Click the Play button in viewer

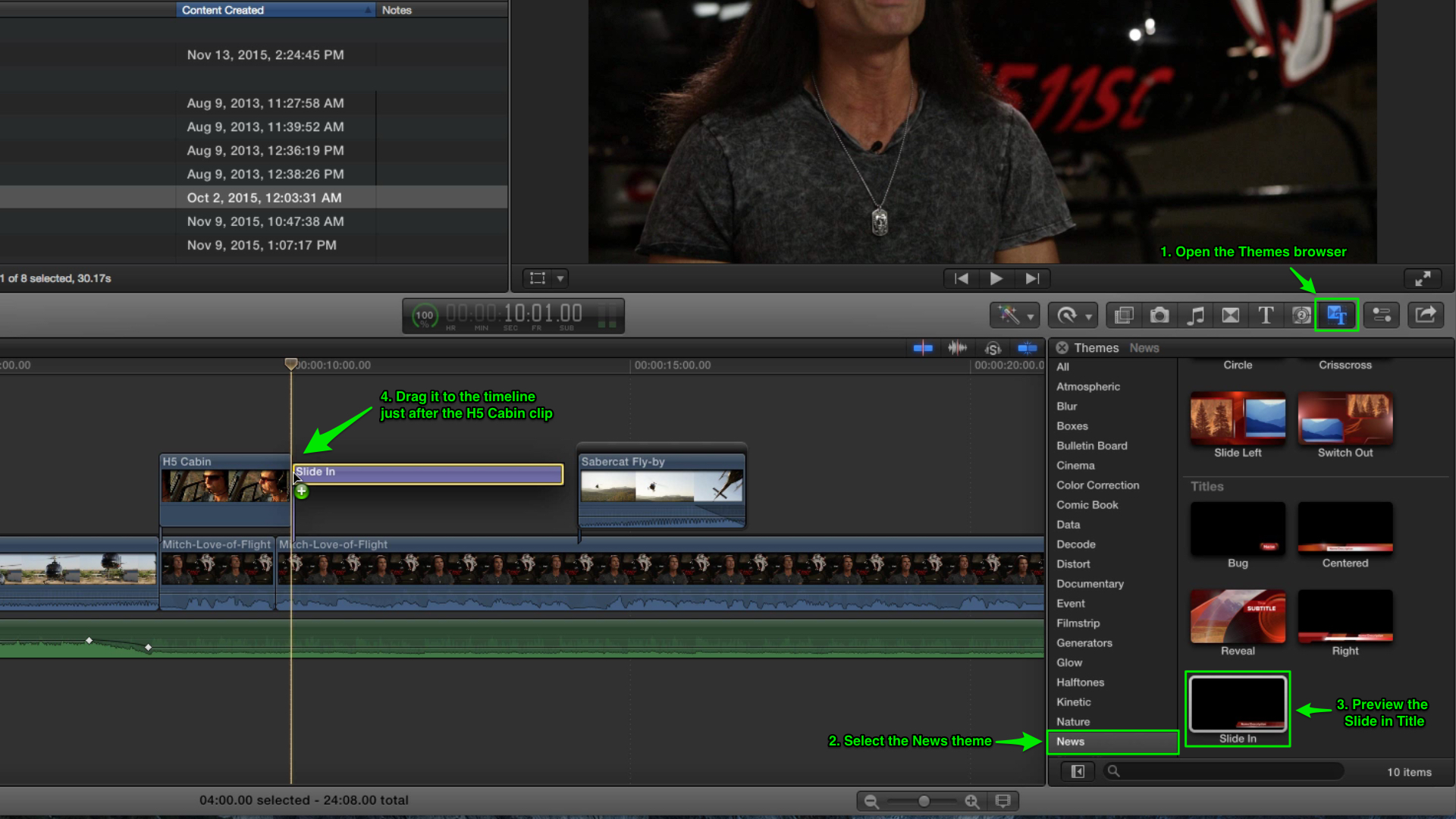pos(997,278)
